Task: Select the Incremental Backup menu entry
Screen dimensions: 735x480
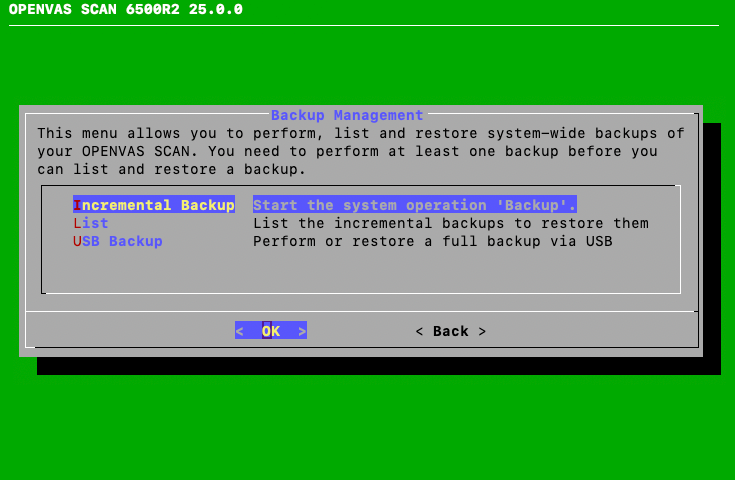Action: click(x=153, y=205)
